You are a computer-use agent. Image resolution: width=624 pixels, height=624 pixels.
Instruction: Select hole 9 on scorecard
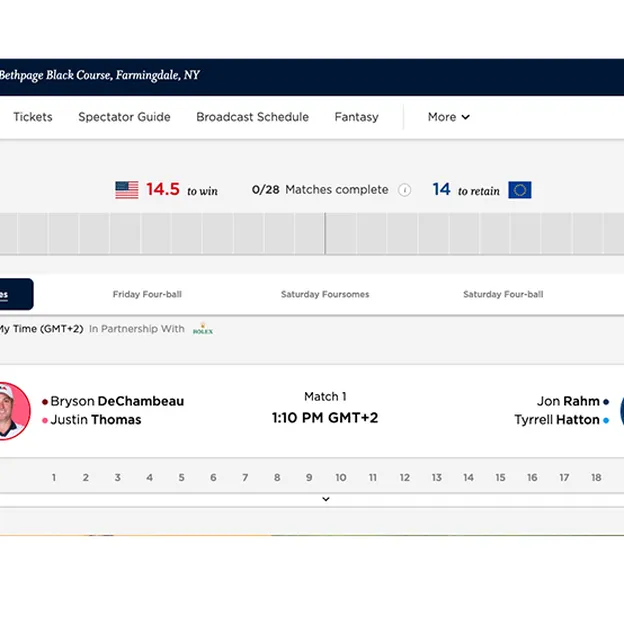pos(309,478)
